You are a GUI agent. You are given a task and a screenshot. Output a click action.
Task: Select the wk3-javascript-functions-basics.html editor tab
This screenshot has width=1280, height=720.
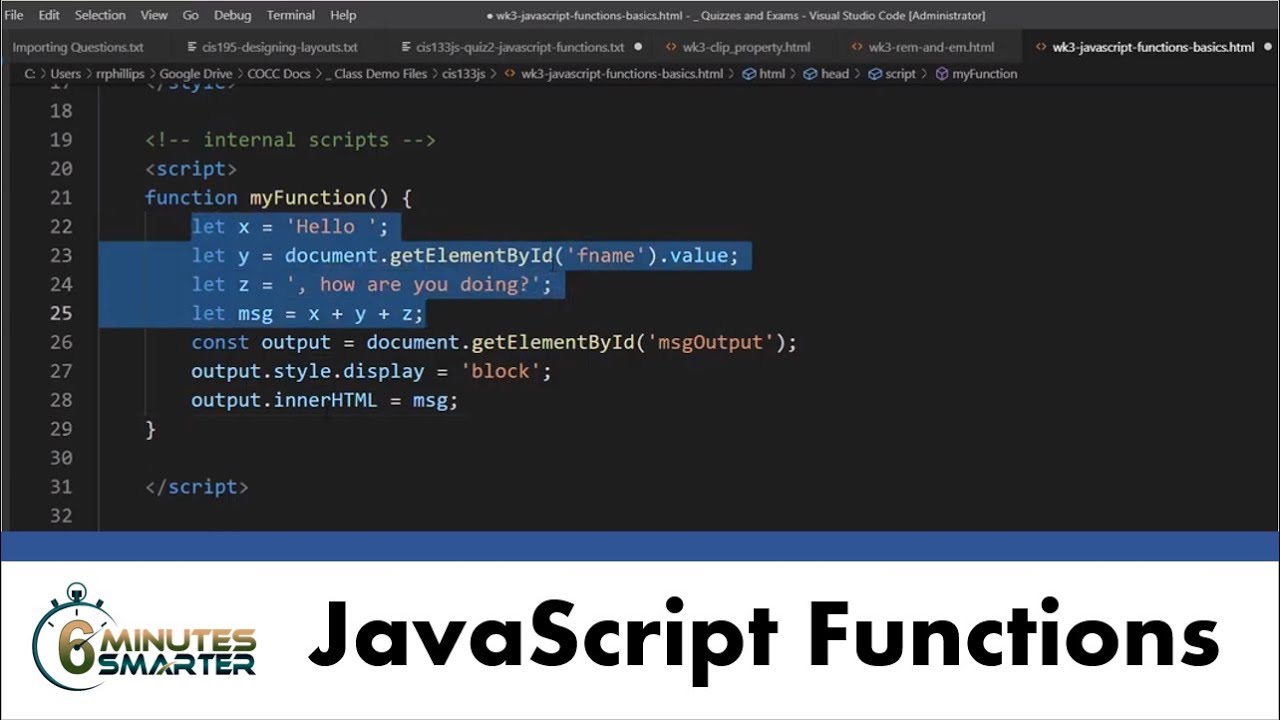click(x=1153, y=47)
